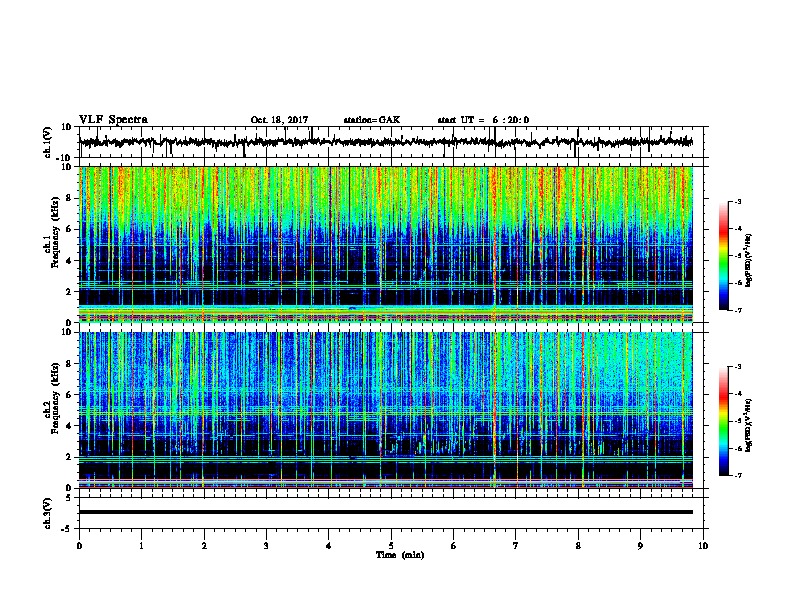Click the "-5" tick on ch.3(V) axis

67,529
